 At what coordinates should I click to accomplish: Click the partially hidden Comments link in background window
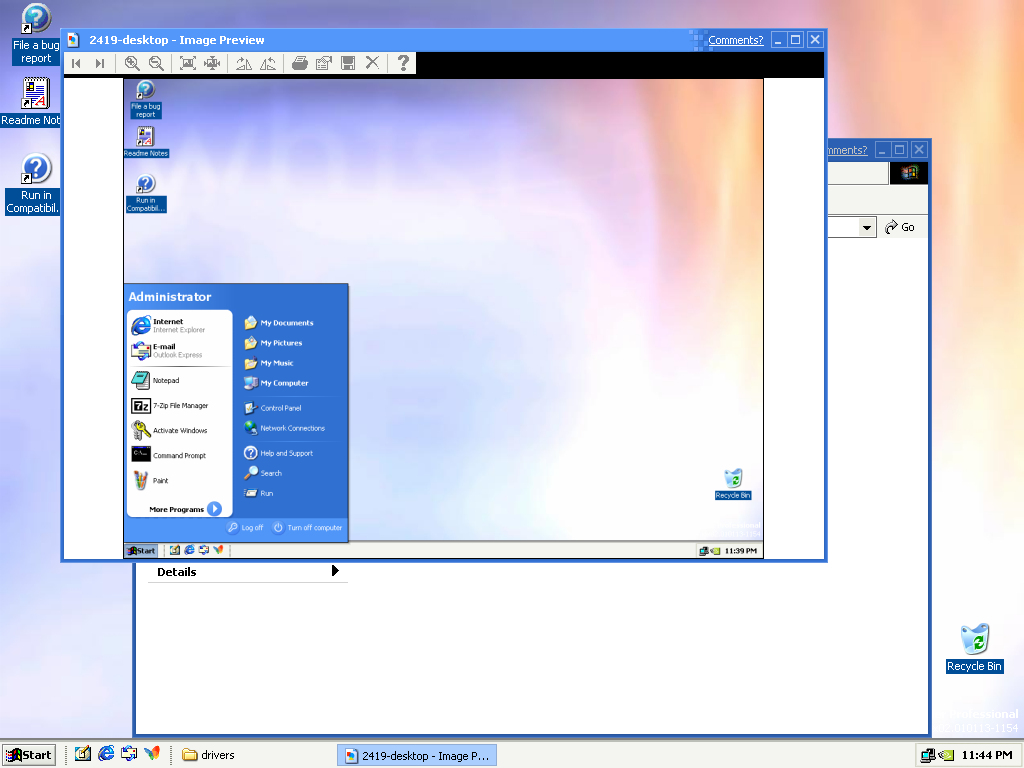[848, 150]
